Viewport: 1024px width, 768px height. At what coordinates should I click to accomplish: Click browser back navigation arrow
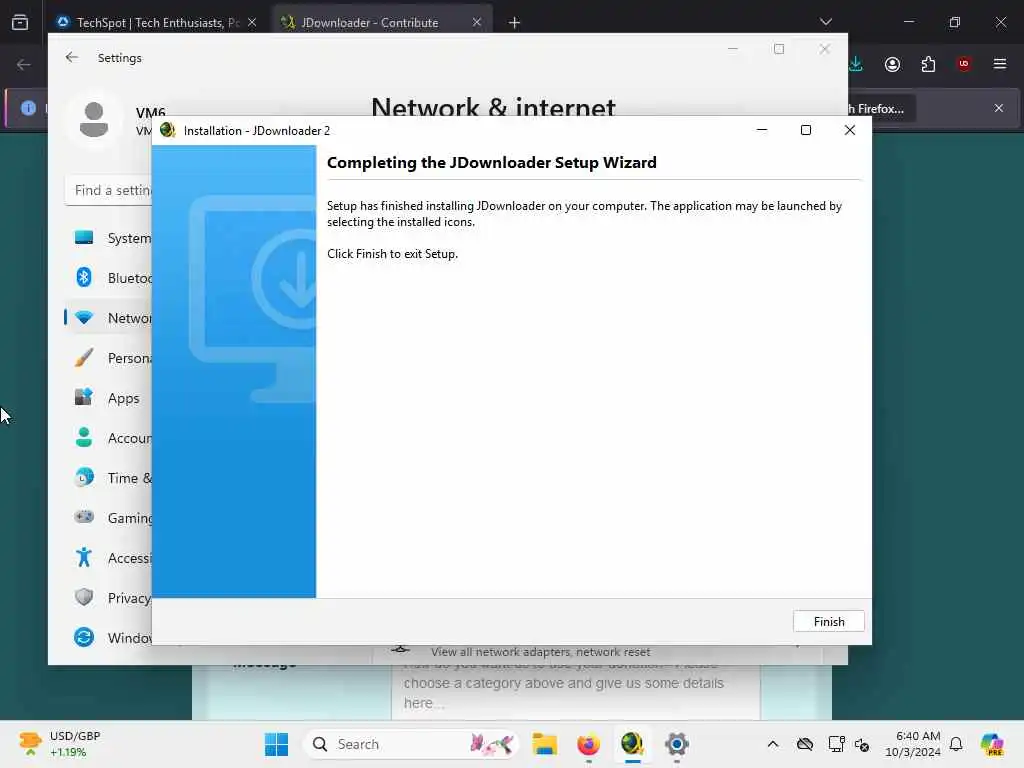click(x=24, y=65)
